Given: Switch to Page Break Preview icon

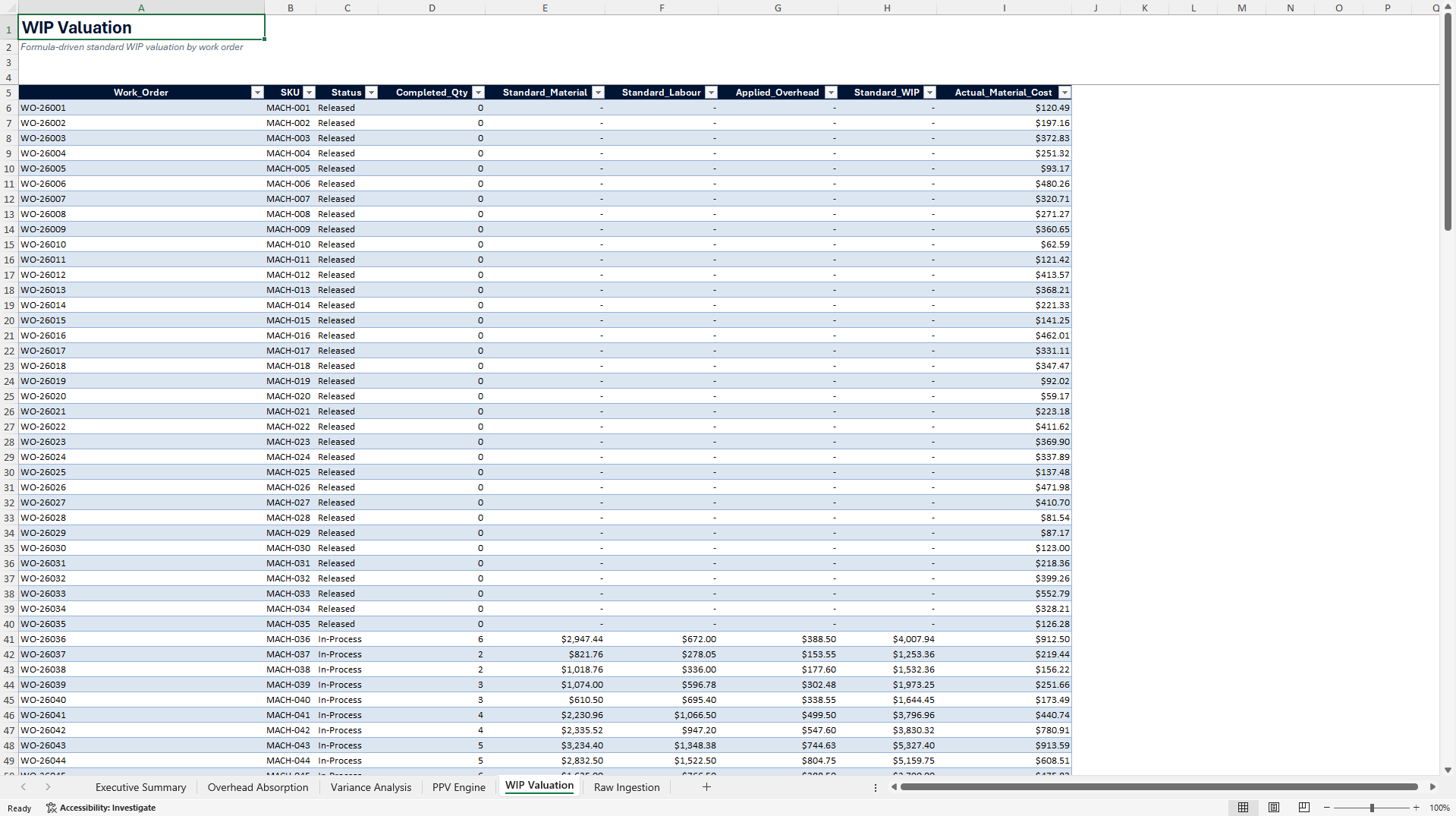Looking at the screenshot, I should pos(1304,808).
